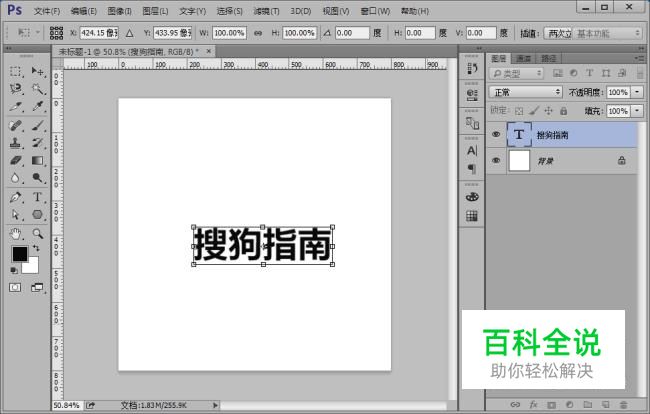Reset default foreground and background colors

(14, 270)
